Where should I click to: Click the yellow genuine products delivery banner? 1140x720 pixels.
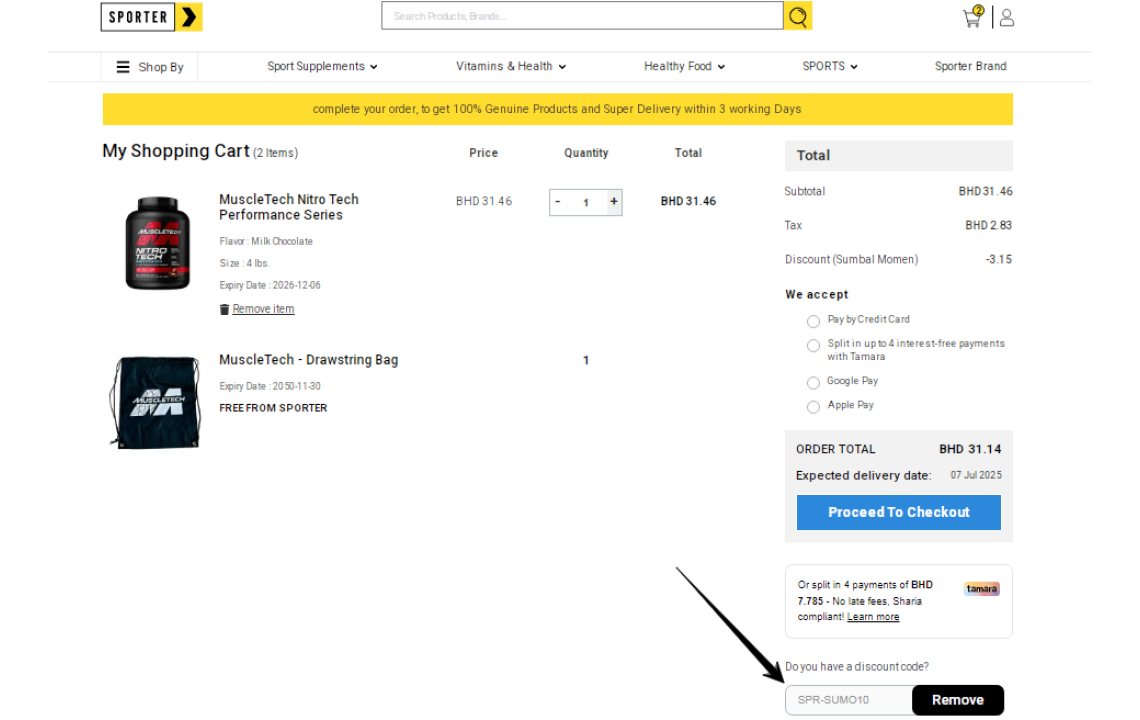557,109
